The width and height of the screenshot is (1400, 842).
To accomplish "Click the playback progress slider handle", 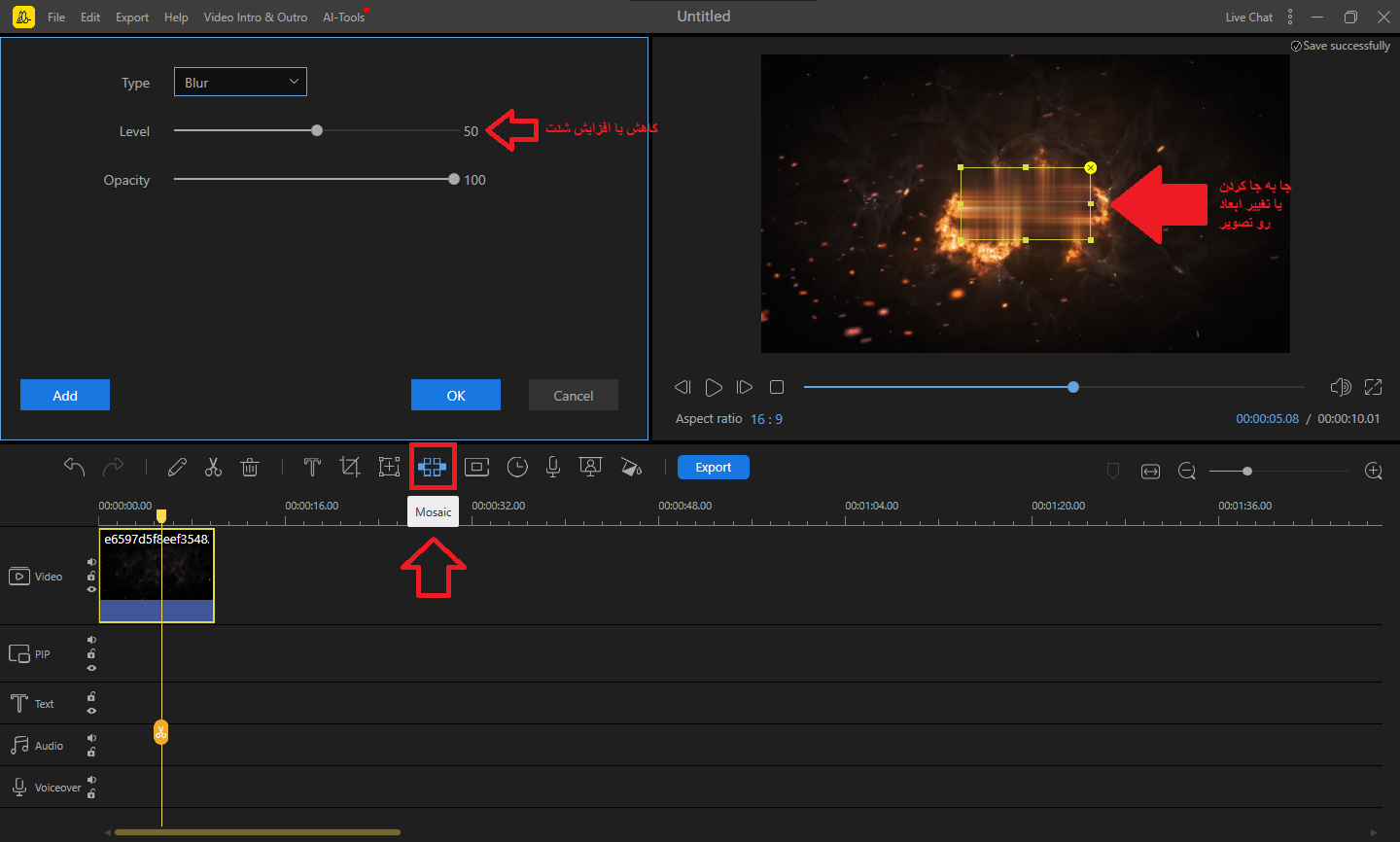I will pyautogui.click(x=1073, y=387).
